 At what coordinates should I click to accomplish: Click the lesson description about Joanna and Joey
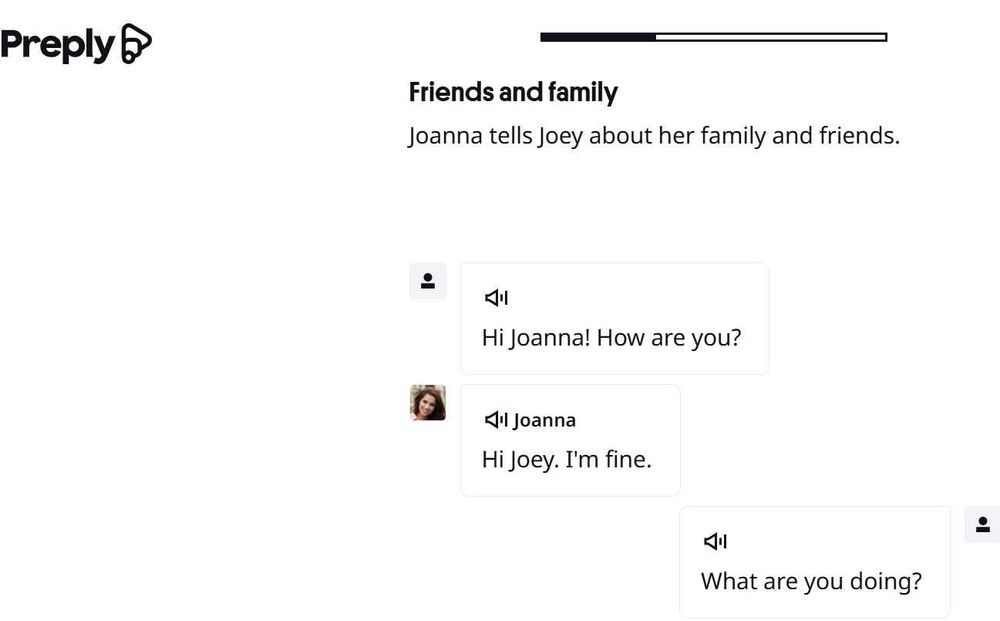(654, 136)
